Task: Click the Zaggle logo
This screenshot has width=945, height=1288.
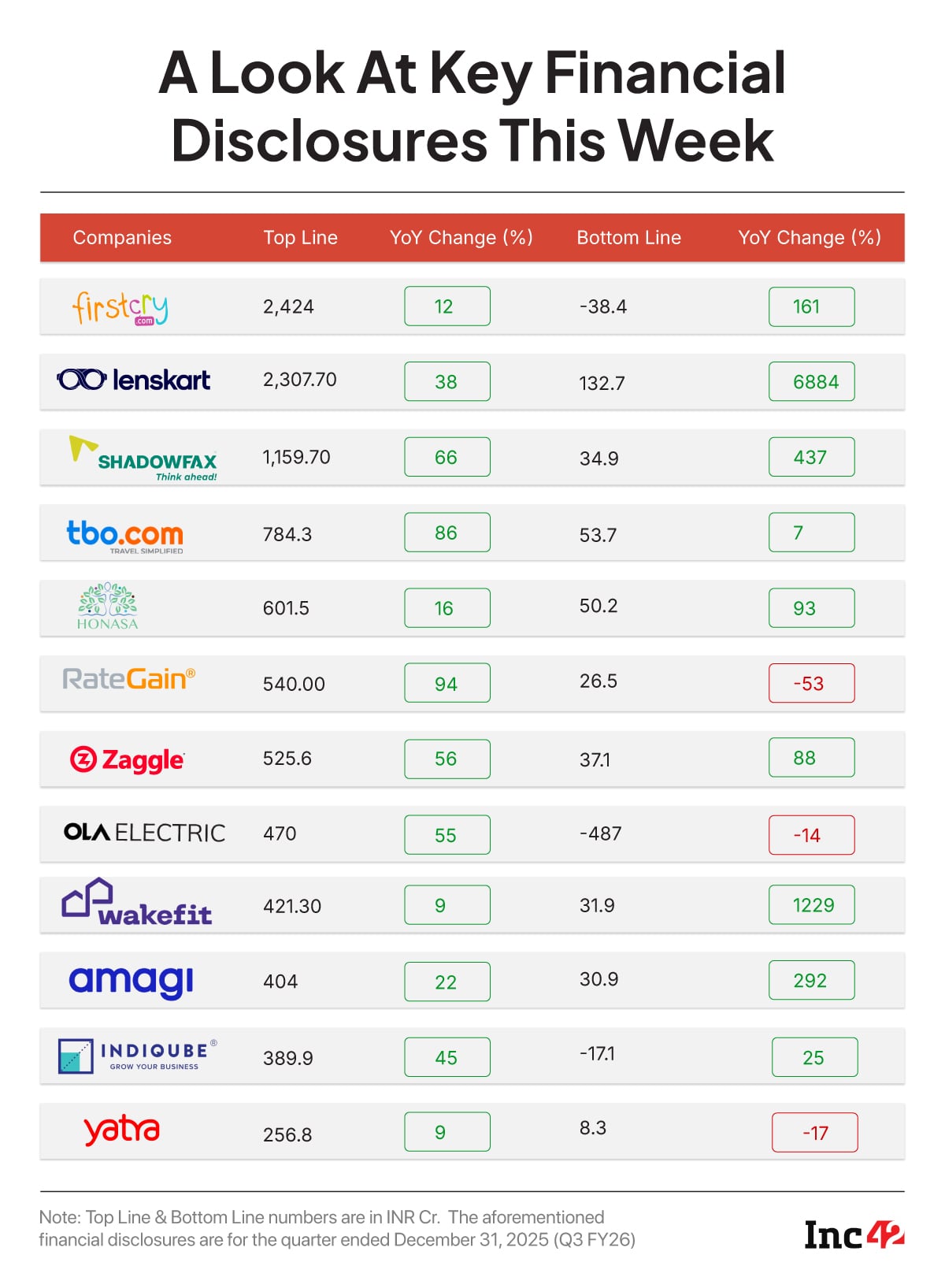Action: (x=127, y=759)
